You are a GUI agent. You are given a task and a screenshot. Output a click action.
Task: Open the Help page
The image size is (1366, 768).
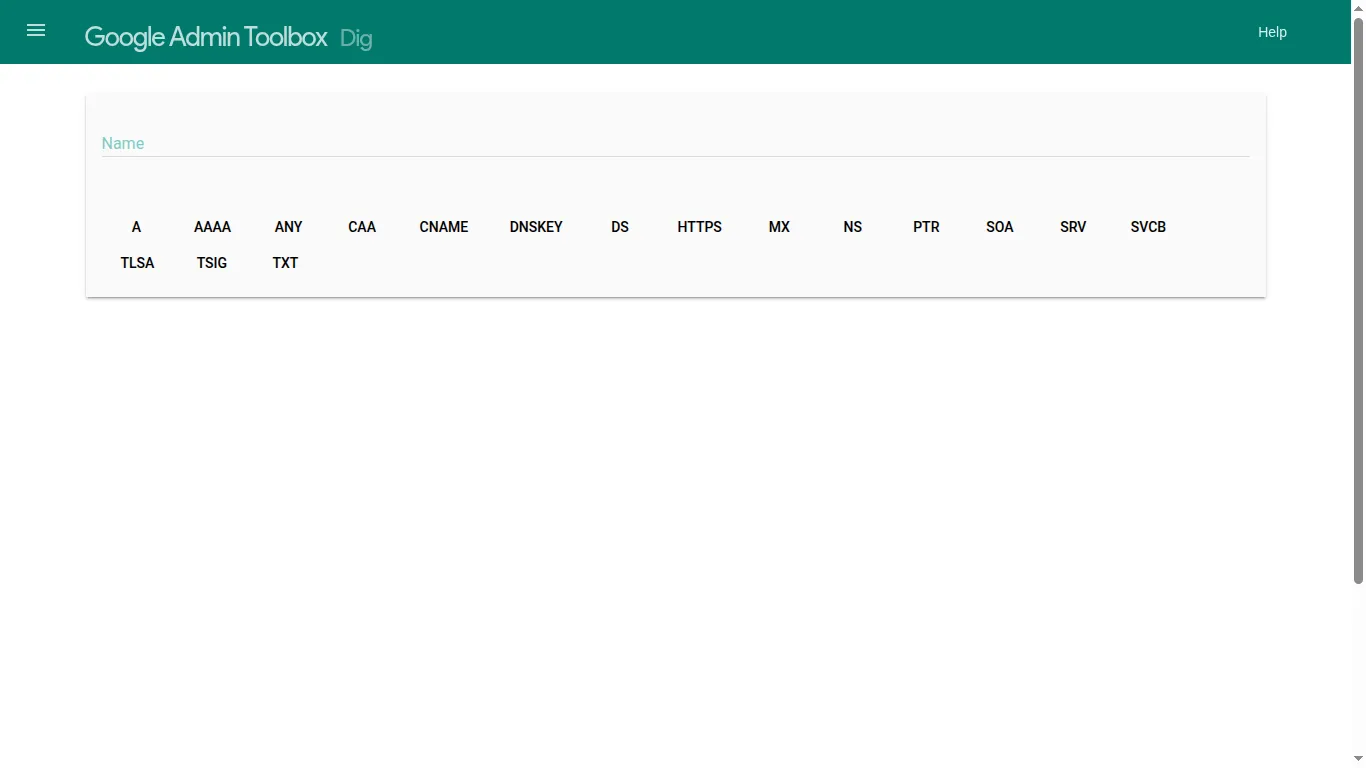coord(1272,31)
